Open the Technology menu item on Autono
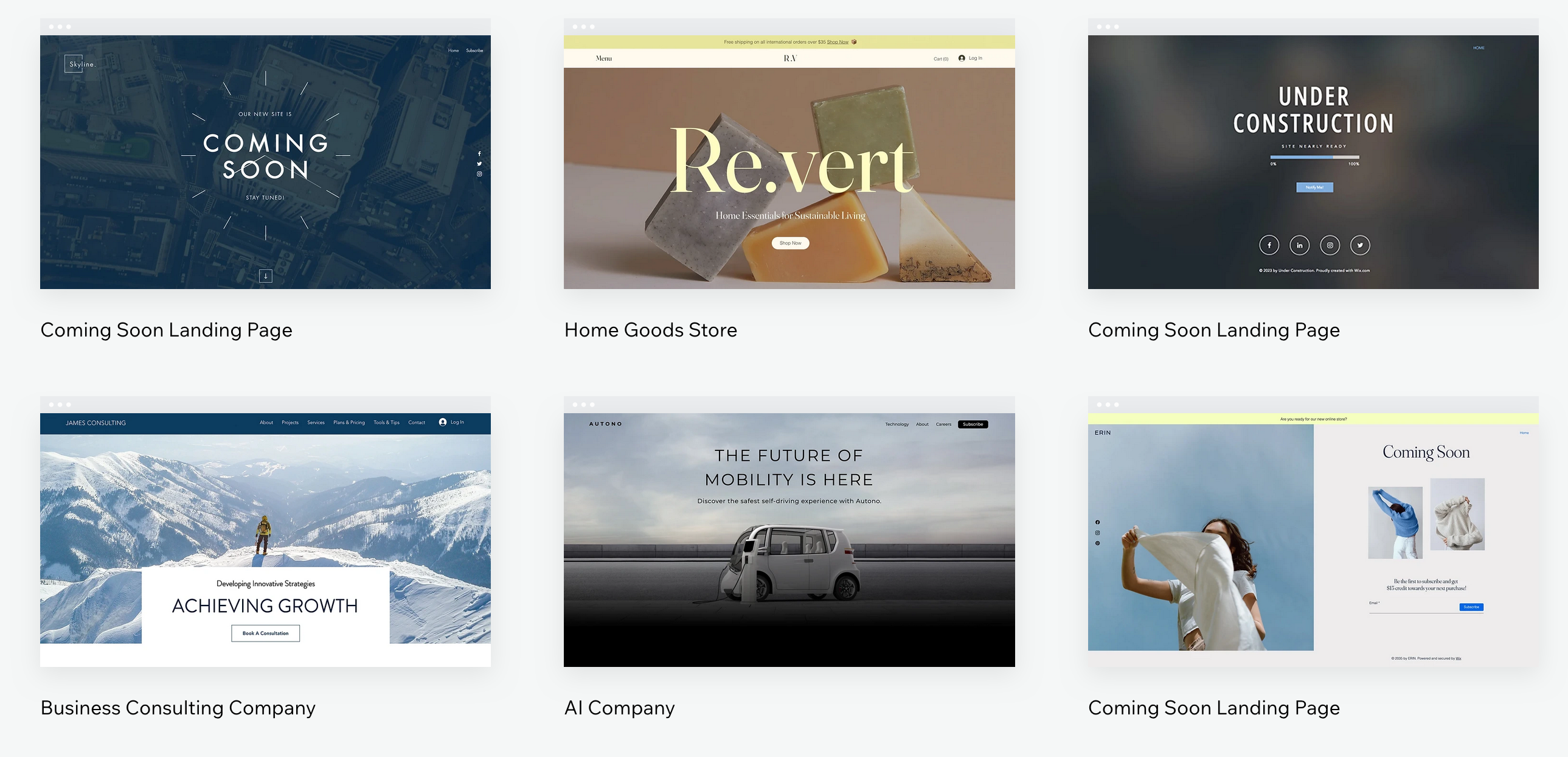 [896, 425]
